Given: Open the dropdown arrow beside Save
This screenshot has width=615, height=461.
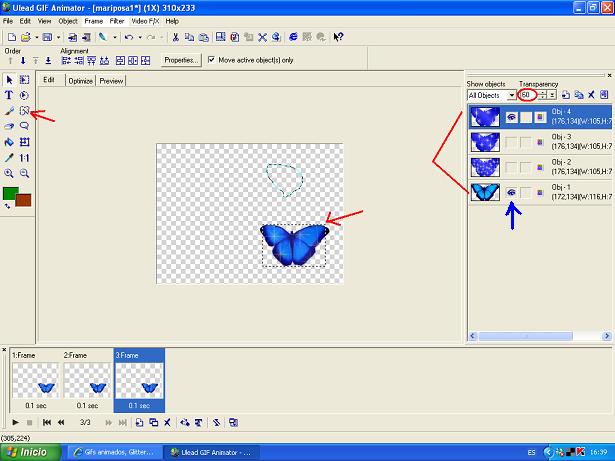Looking at the screenshot, I should [x=58, y=37].
